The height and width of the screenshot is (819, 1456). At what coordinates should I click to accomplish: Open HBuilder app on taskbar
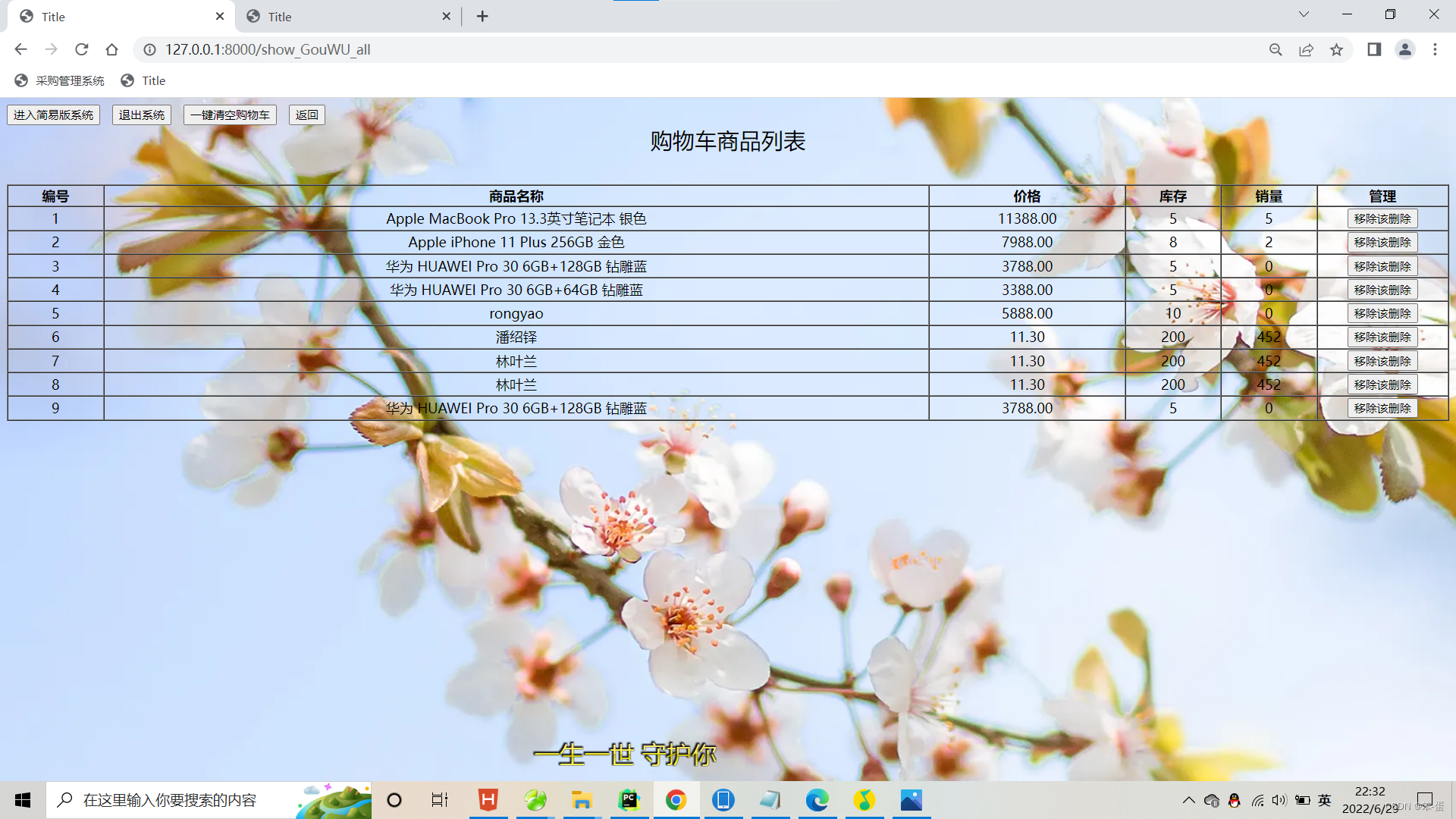(488, 800)
